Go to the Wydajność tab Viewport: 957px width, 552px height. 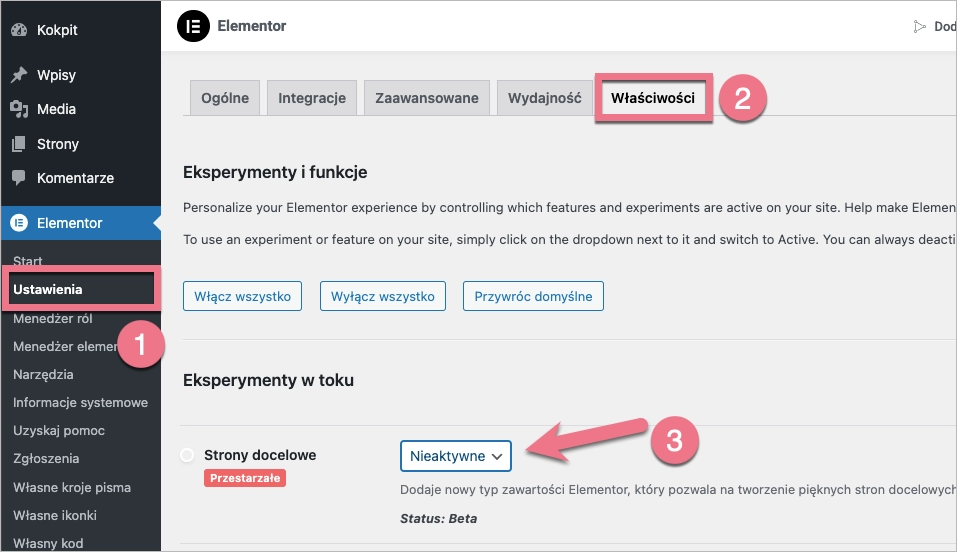(x=544, y=99)
